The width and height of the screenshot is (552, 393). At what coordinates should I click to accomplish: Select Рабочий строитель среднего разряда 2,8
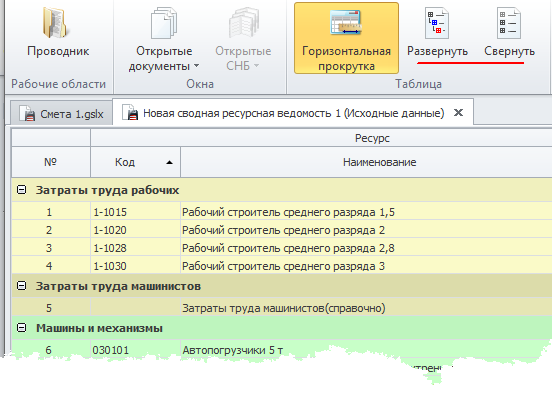pos(366,248)
